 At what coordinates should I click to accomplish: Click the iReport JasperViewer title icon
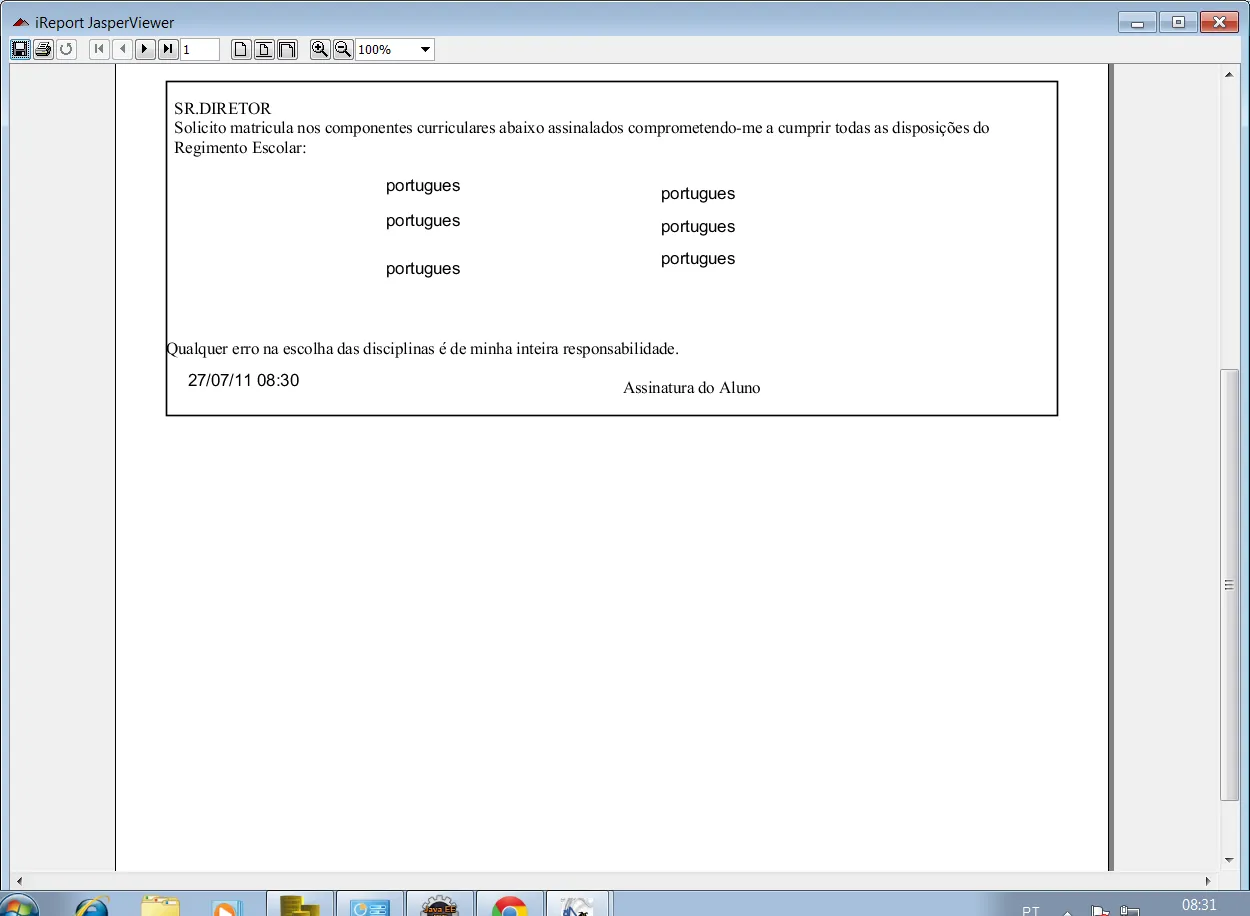[20, 22]
